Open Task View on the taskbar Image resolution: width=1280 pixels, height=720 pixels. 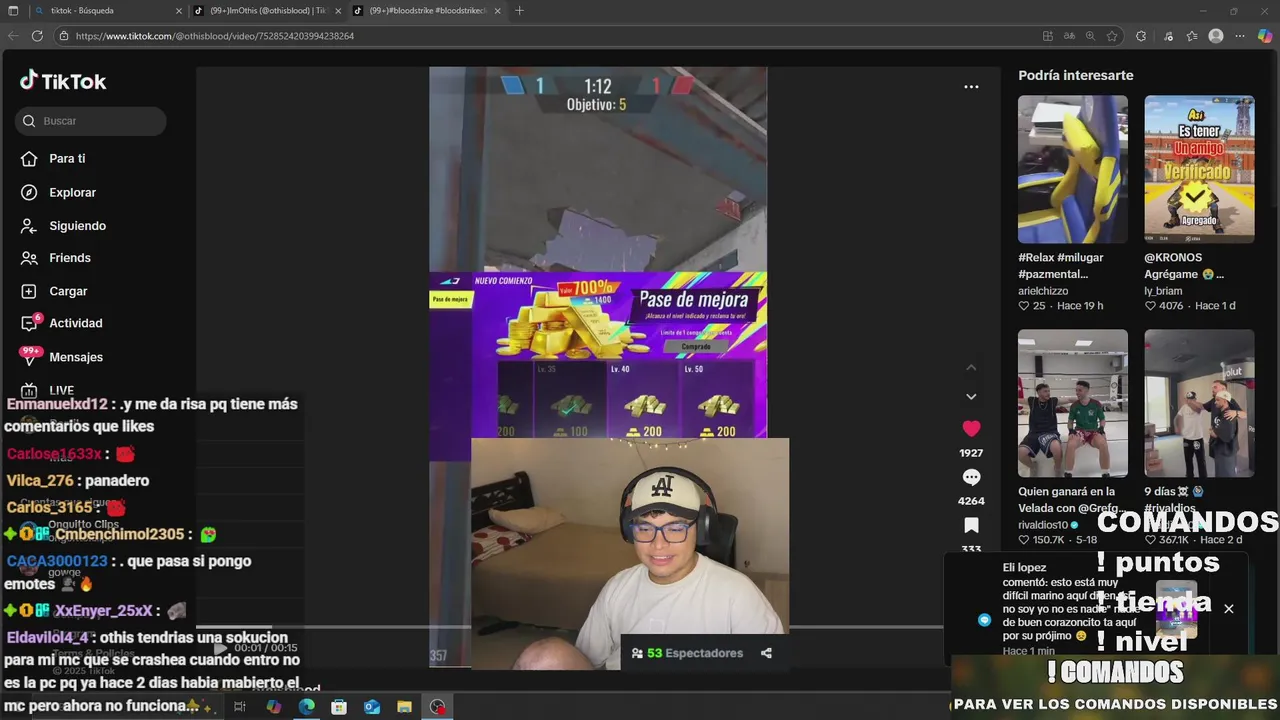click(240, 707)
